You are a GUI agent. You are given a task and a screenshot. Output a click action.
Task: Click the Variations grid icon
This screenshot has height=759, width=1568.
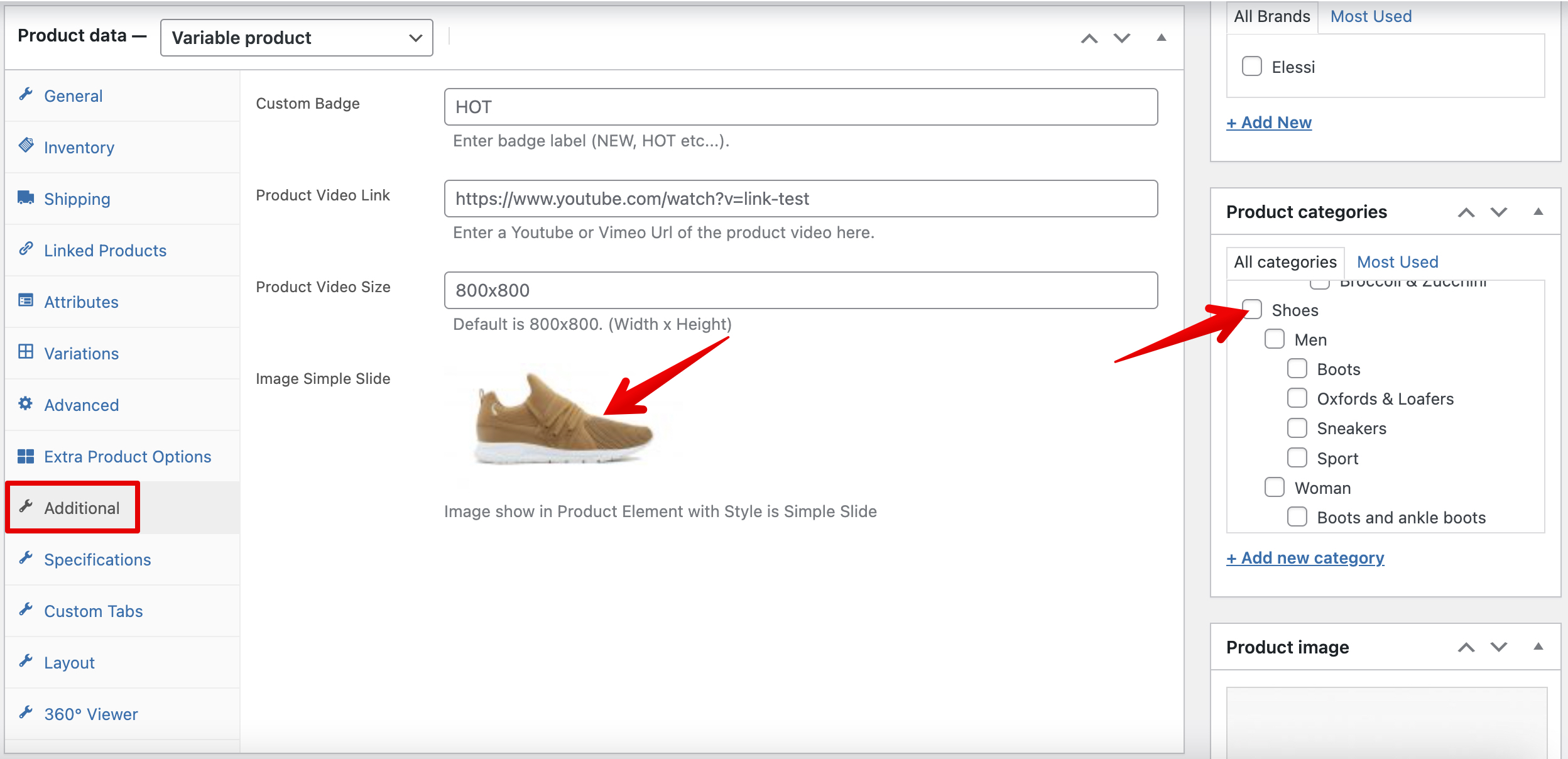click(26, 352)
